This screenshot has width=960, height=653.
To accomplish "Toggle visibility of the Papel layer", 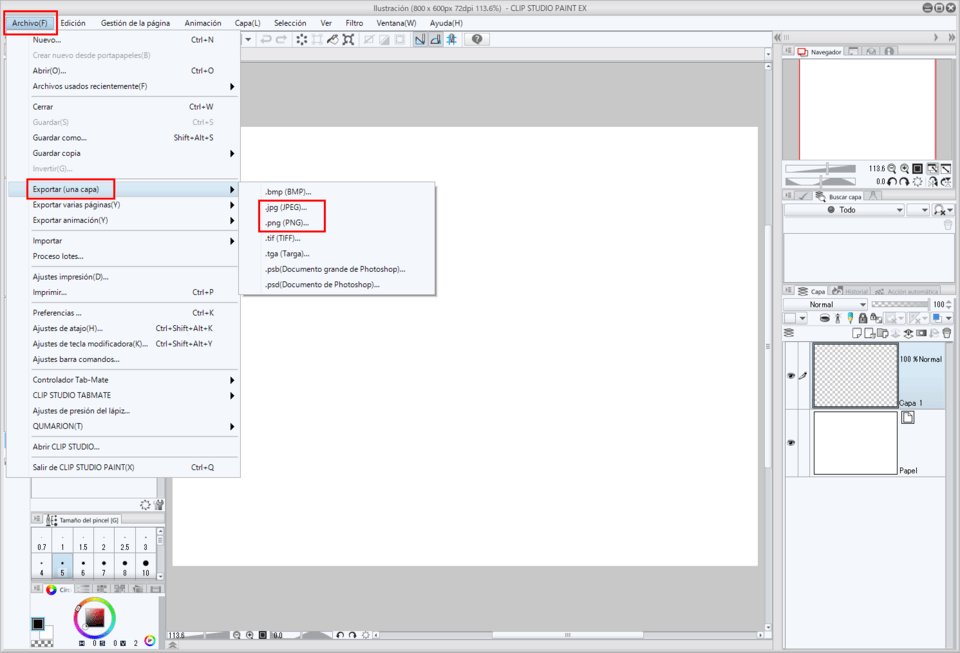I will click(x=791, y=443).
